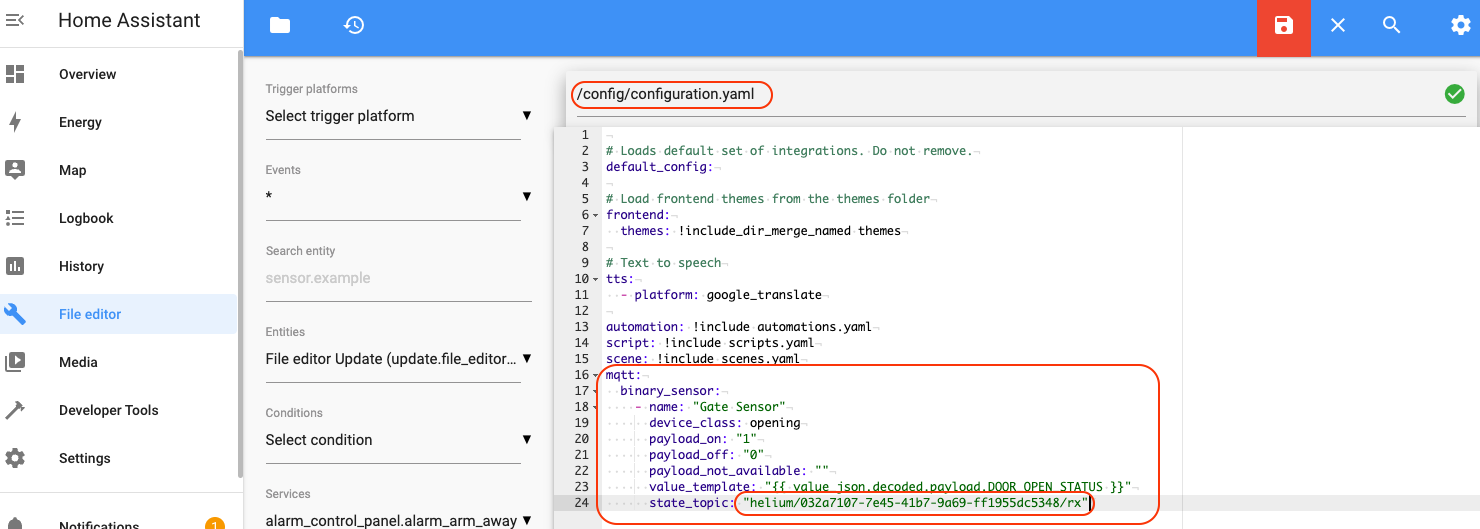The height and width of the screenshot is (529, 1480).
Task: Open the file history clock icon
Action: point(353,26)
